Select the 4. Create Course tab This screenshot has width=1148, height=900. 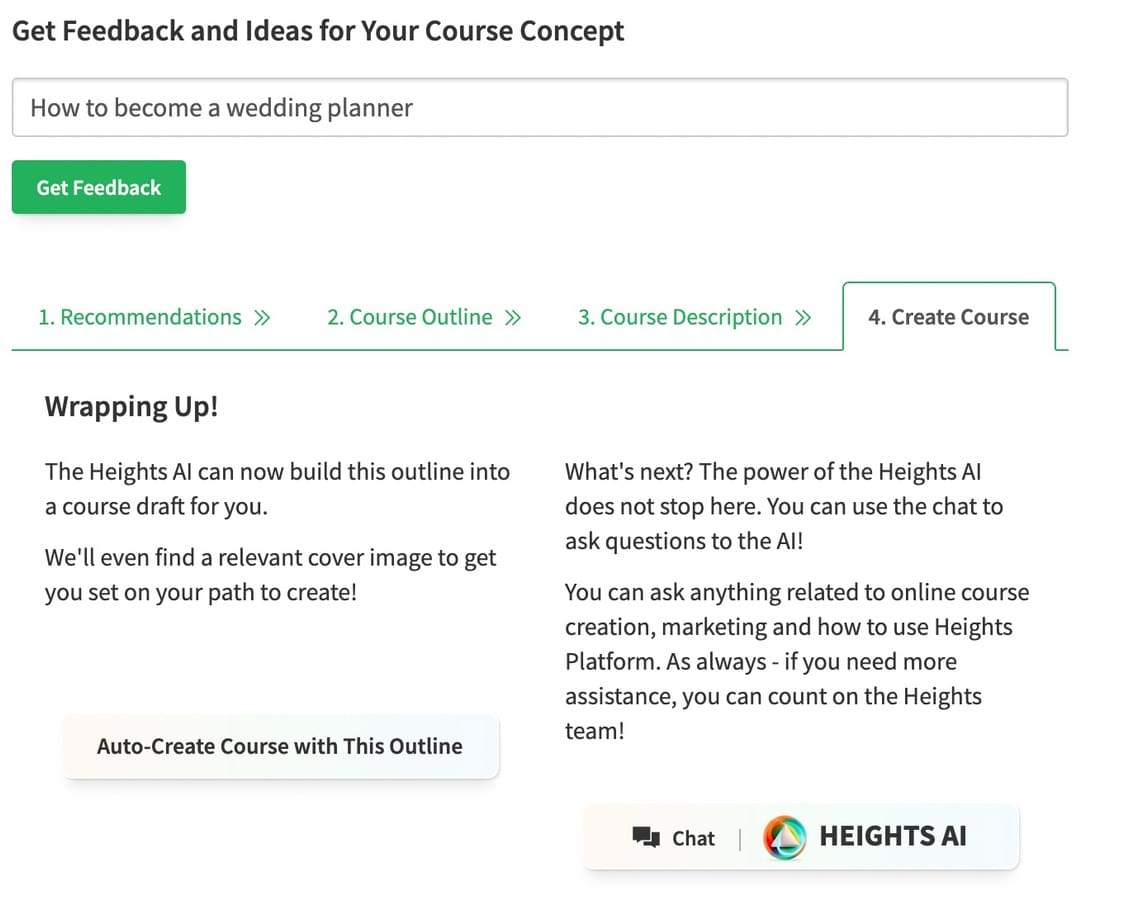pyautogui.click(x=949, y=317)
